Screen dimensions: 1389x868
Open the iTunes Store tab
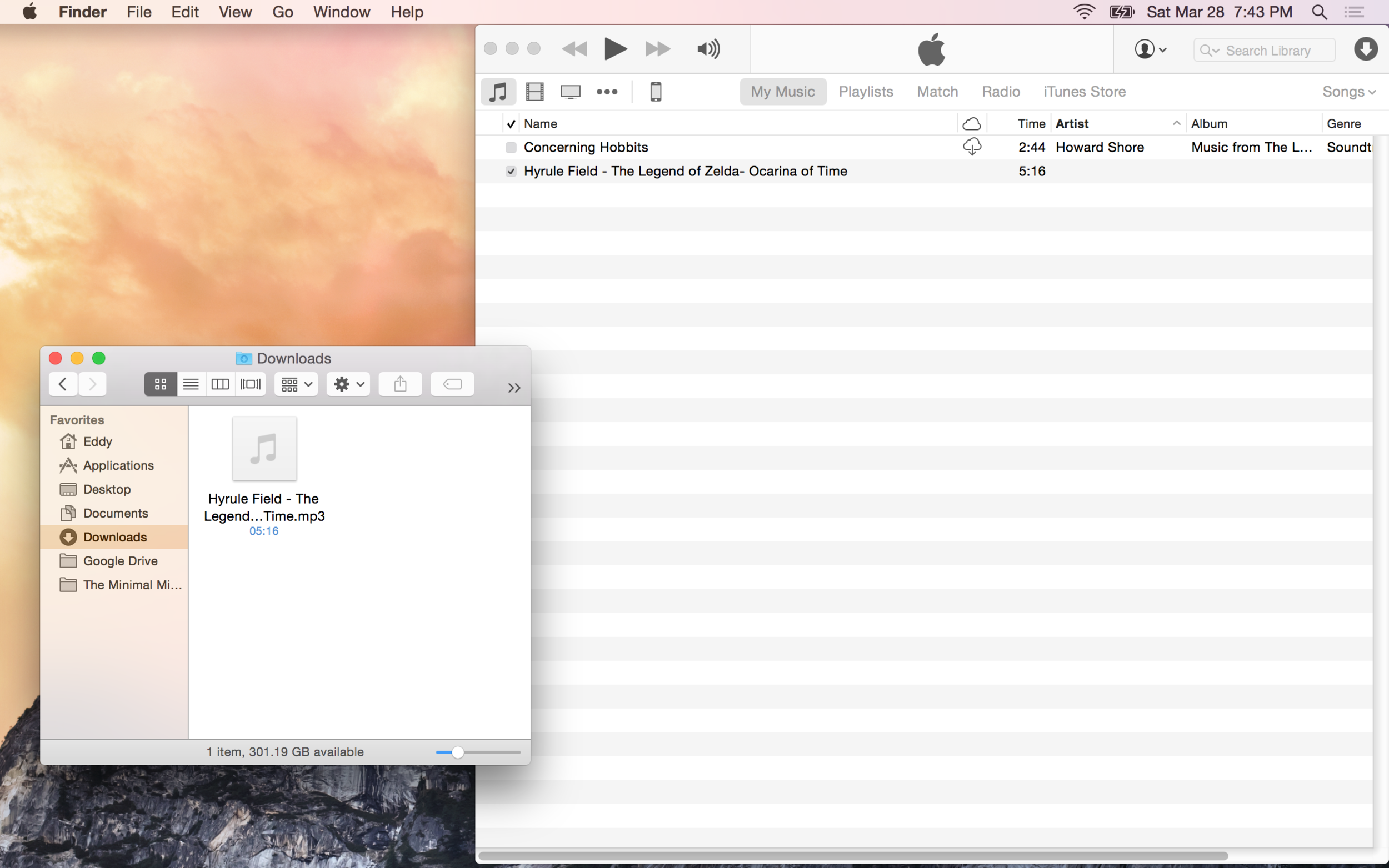point(1084,91)
